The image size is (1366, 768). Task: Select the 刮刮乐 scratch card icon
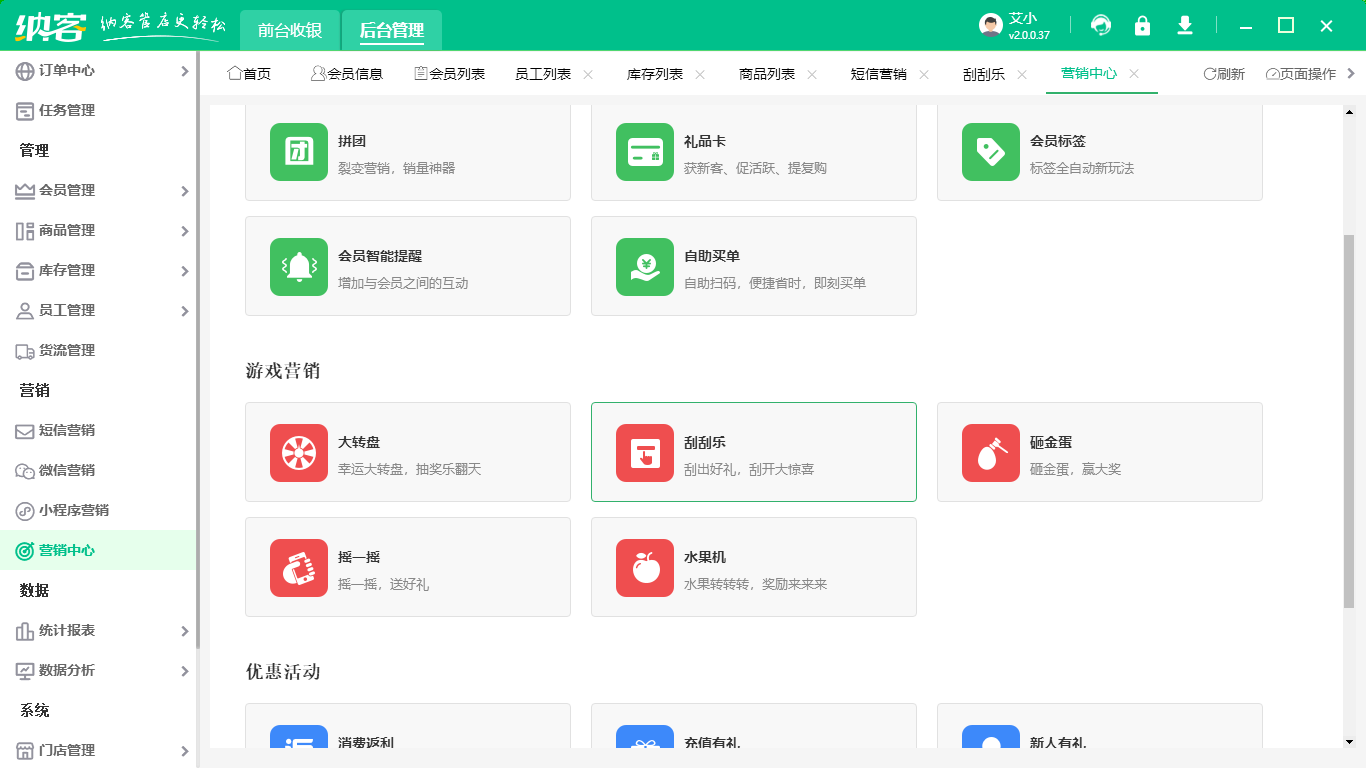coord(644,451)
